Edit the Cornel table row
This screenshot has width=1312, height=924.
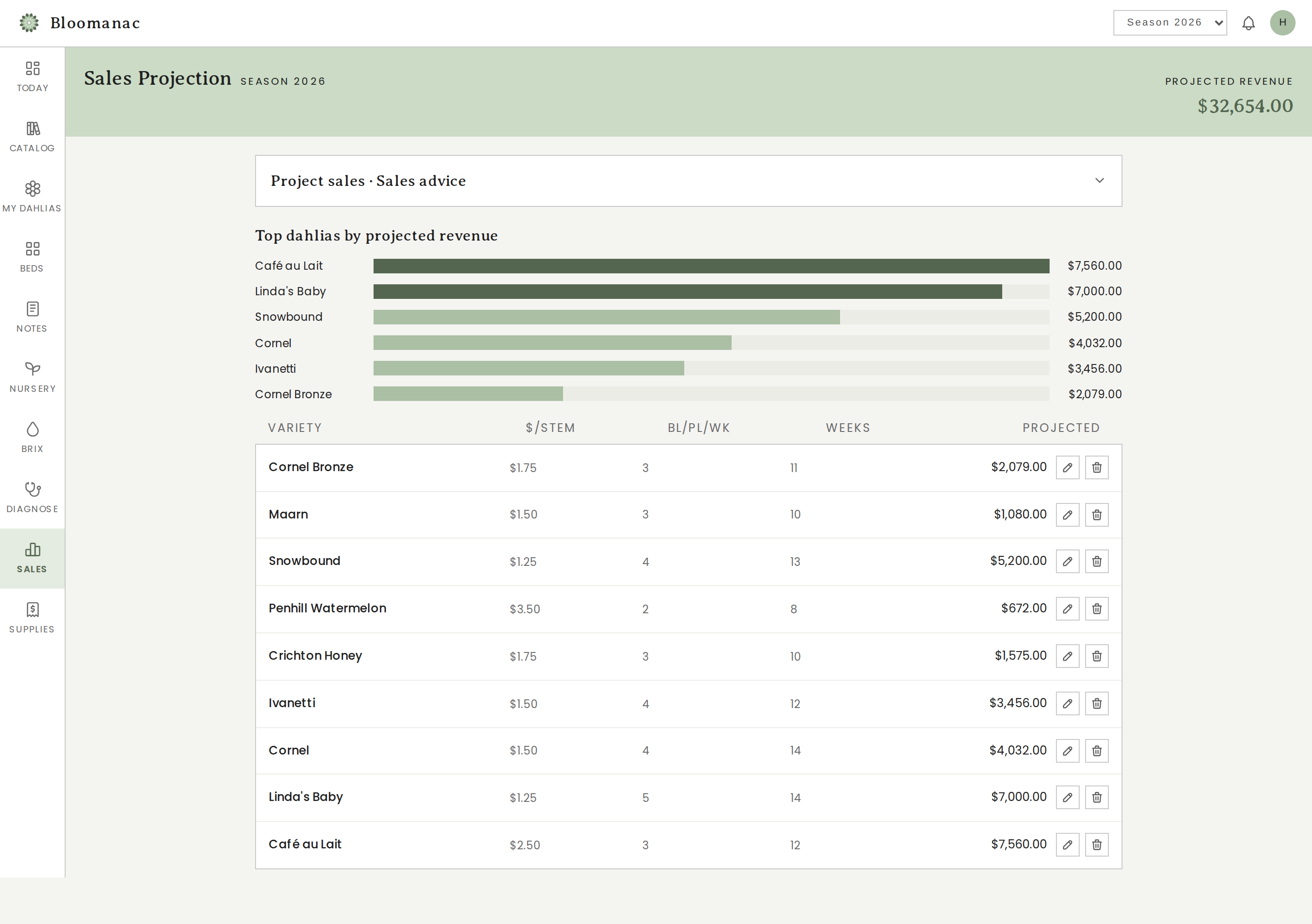[x=1067, y=751]
